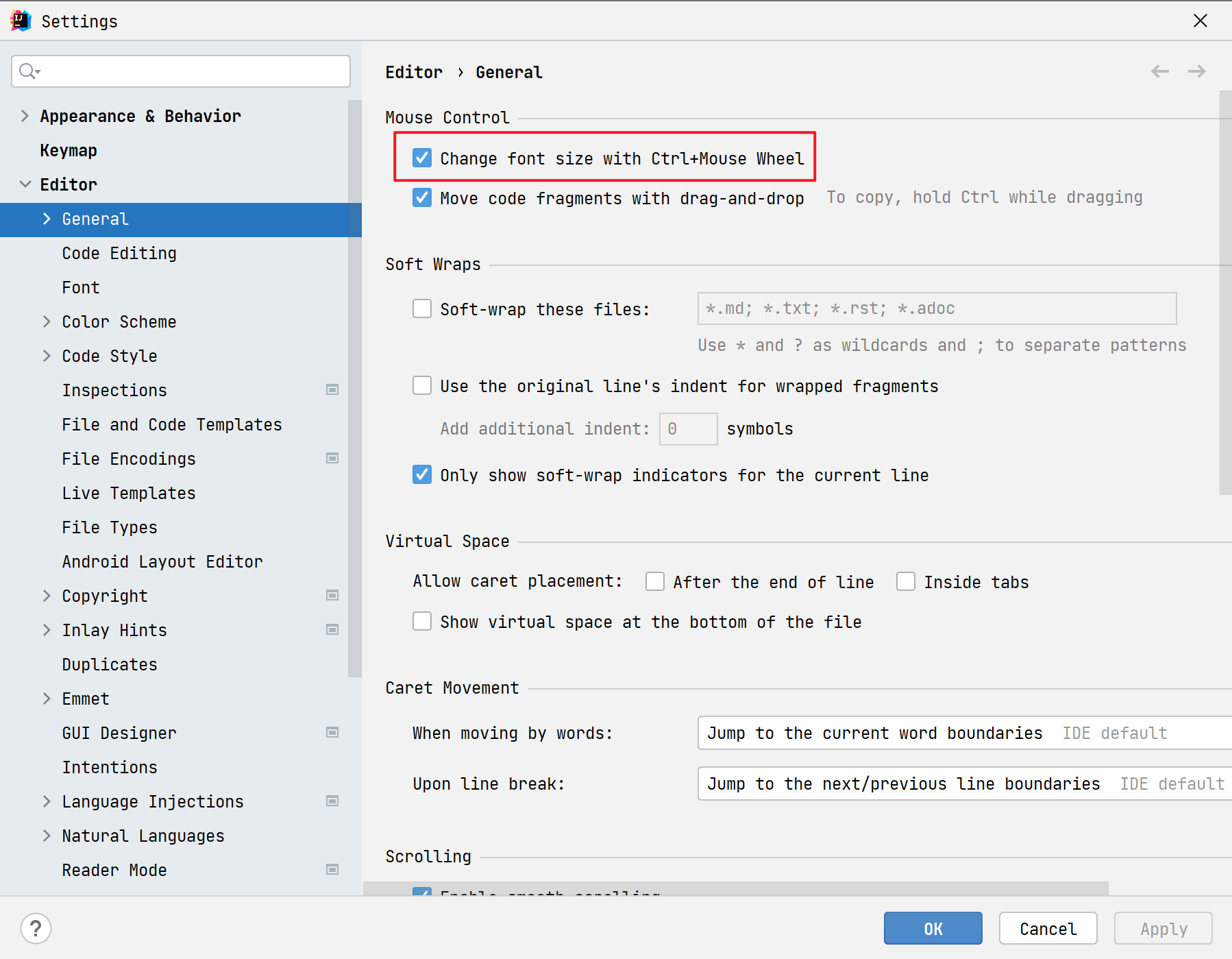Expand Language Injections node
This screenshot has width=1232, height=959.
pyautogui.click(x=47, y=801)
